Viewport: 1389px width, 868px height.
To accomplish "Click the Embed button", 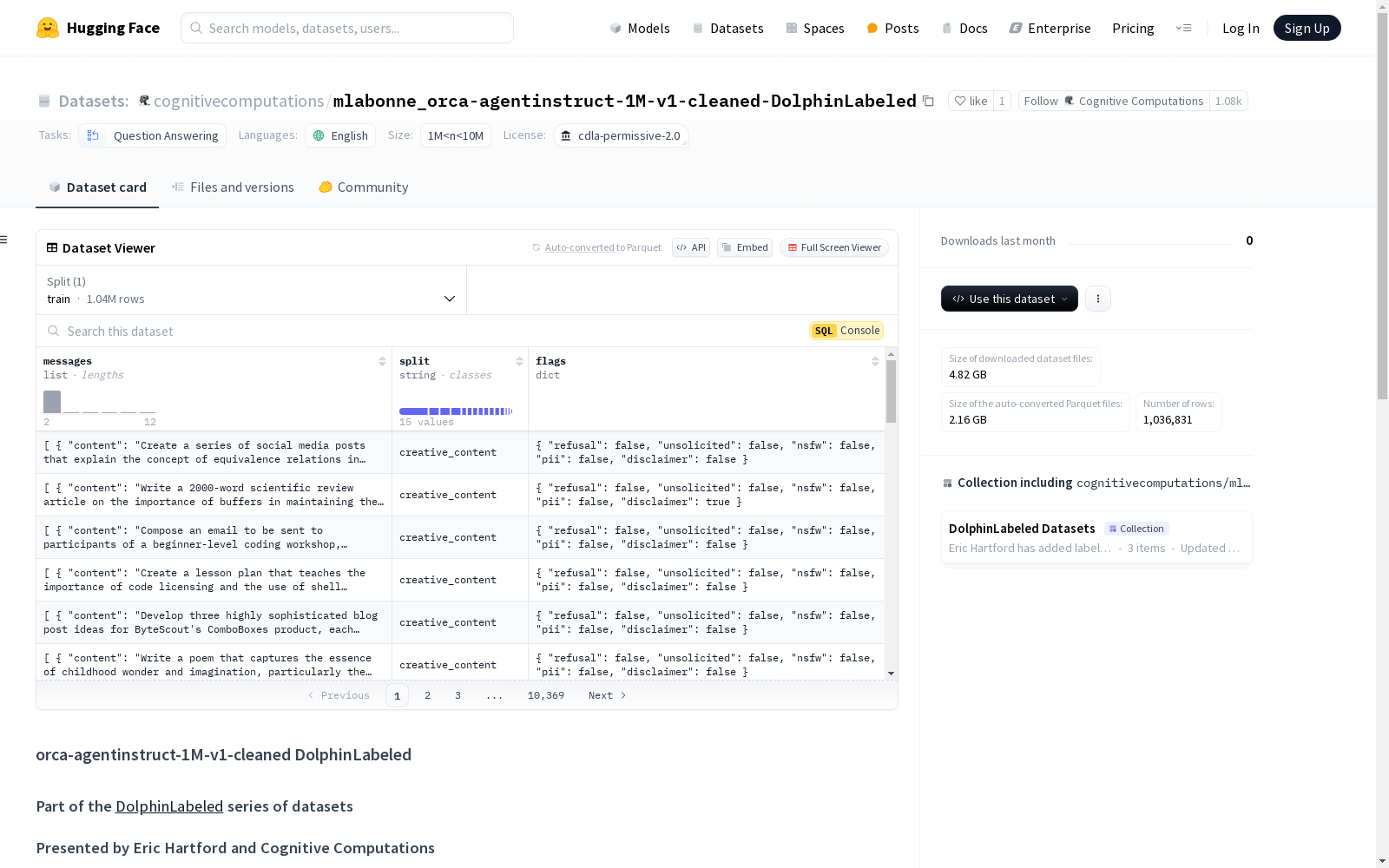I will coord(745,247).
